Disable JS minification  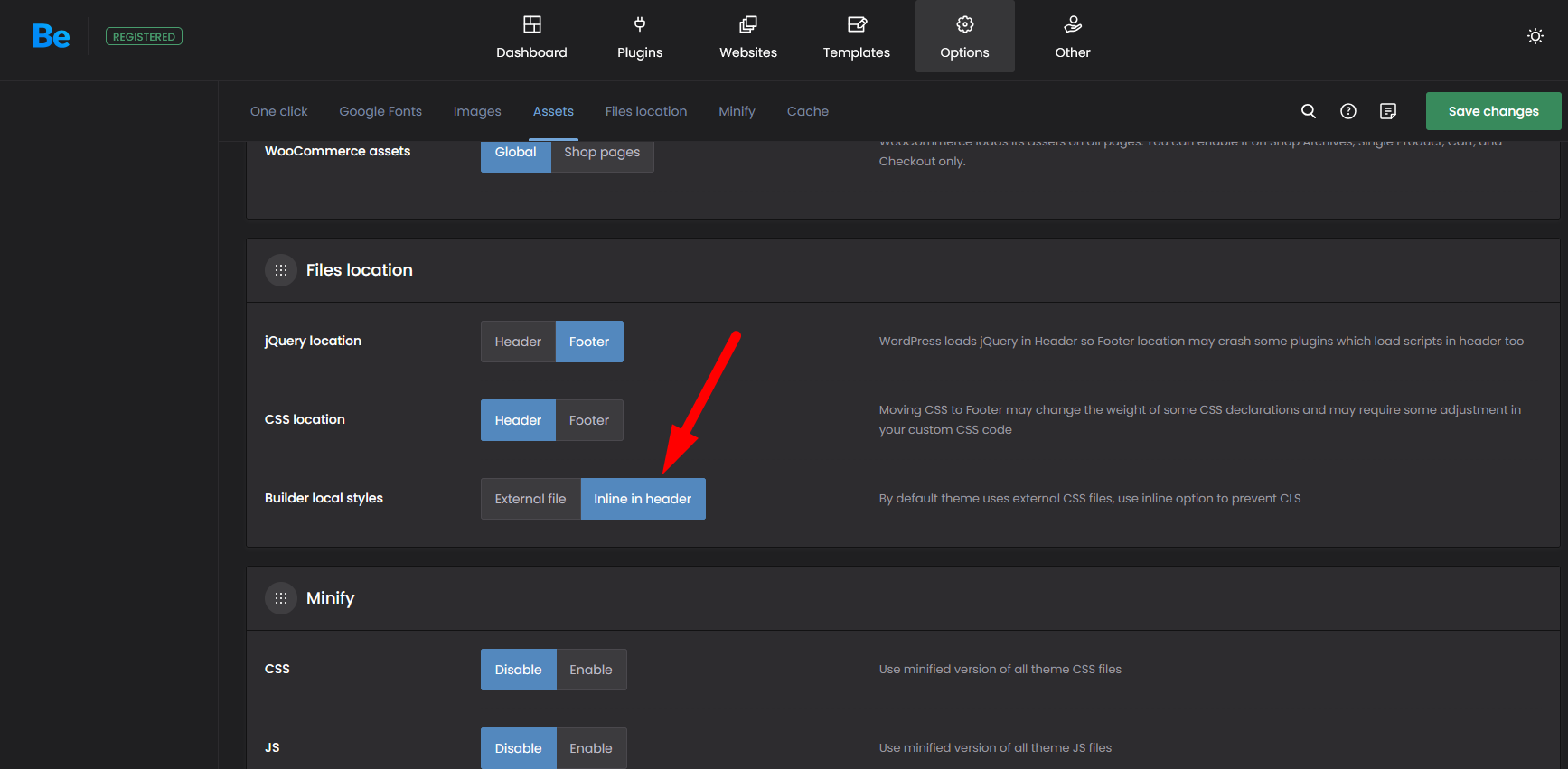coord(518,748)
